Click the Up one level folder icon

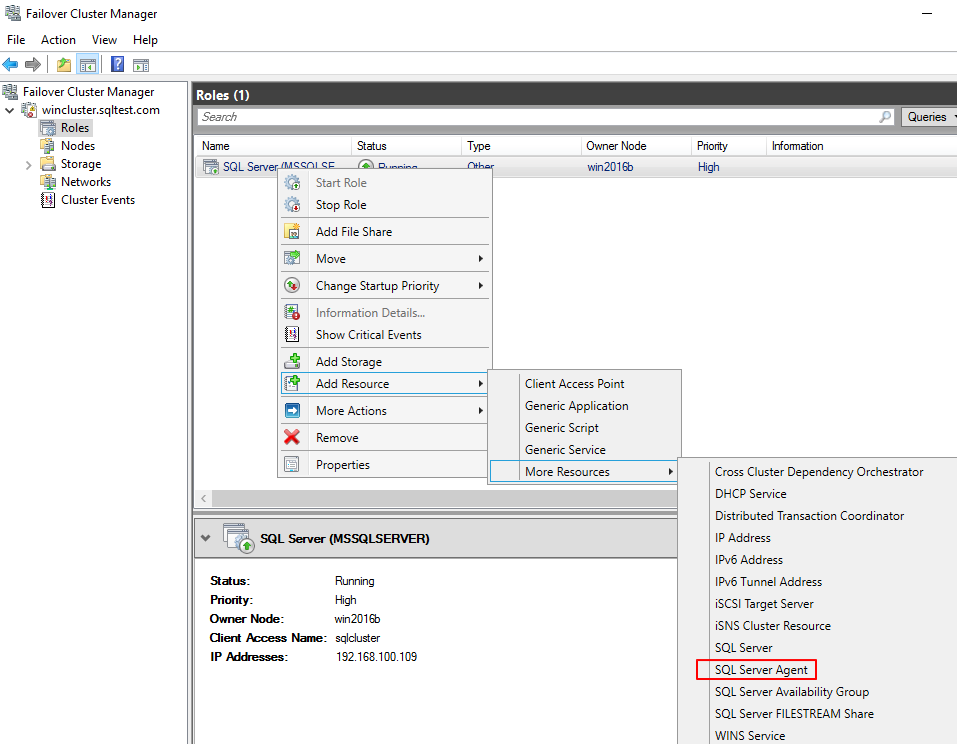63,65
